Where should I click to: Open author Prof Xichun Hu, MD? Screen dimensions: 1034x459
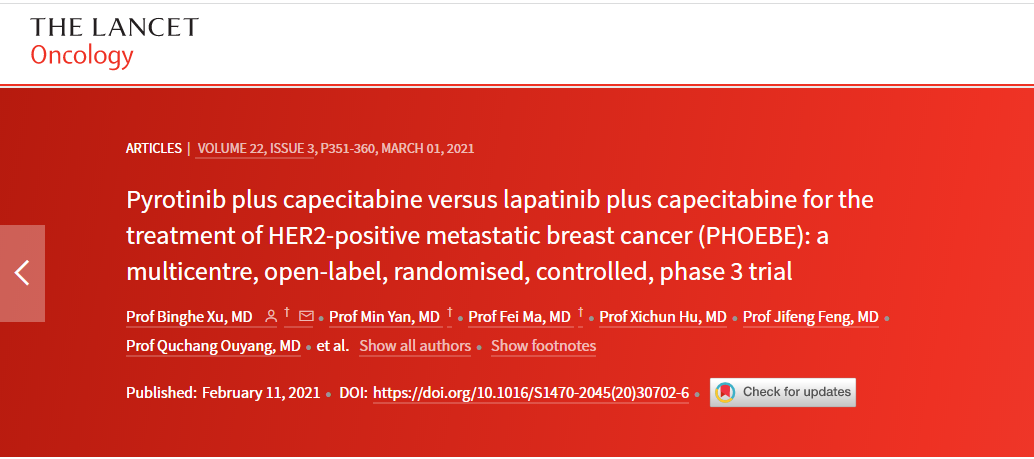663,317
